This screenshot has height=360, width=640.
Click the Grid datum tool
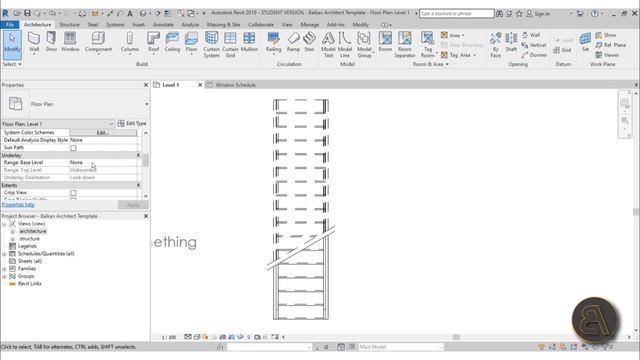click(562, 50)
